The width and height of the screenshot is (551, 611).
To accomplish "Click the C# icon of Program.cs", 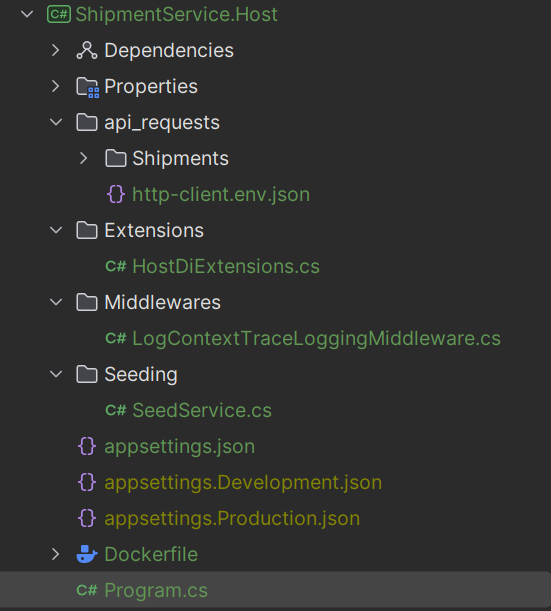I will click(x=87, y=590).
